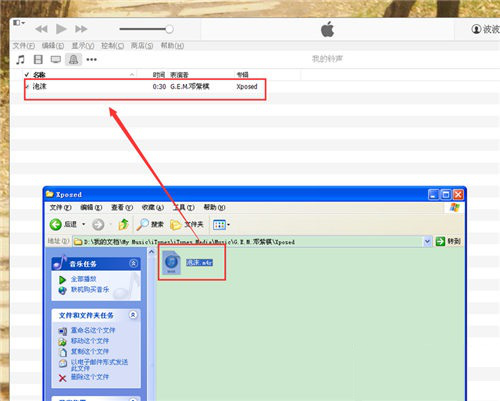
Task: Open the more (...) media types icon
Action: 91,60
